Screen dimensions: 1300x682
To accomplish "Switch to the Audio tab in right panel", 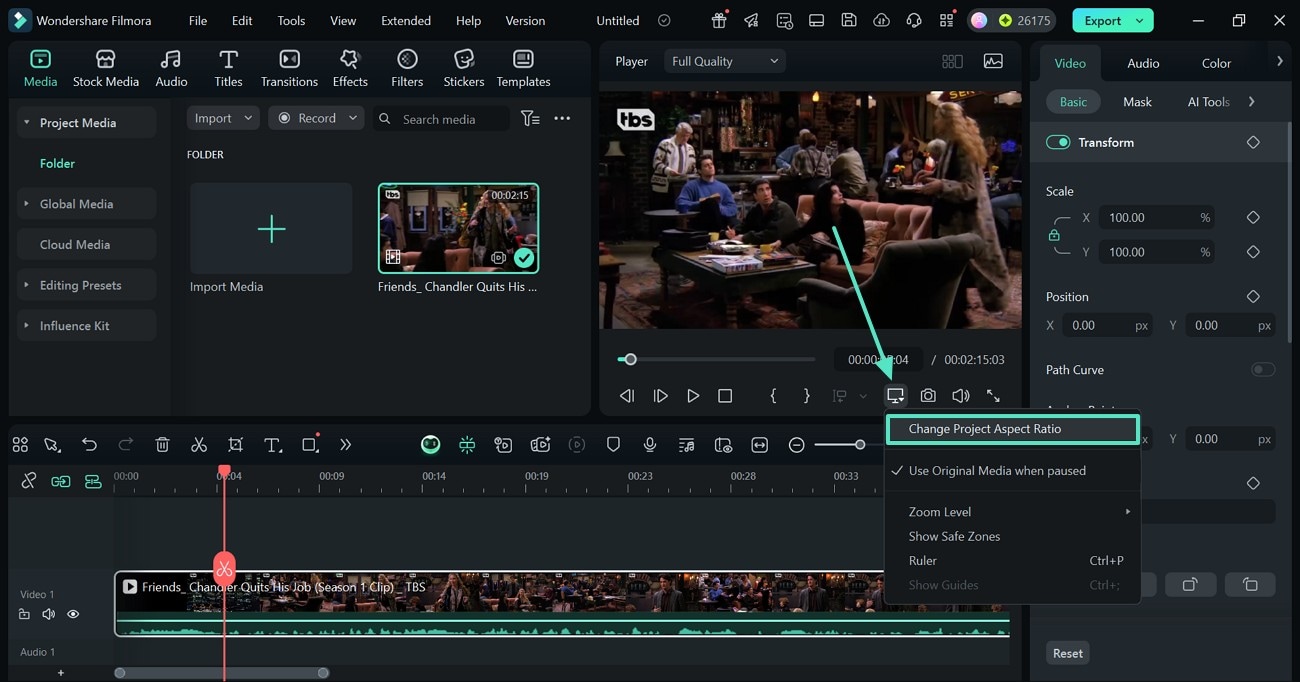I will (1142, 62).
